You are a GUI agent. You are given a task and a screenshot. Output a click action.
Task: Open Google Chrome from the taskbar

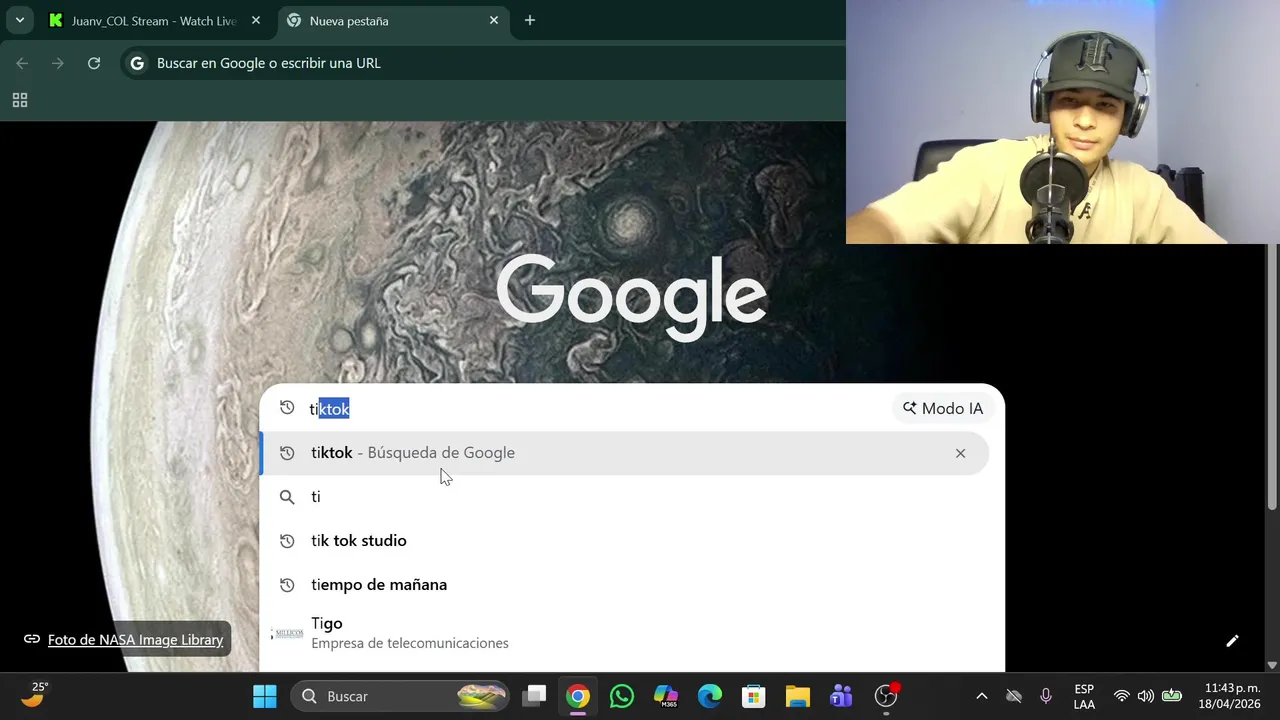coord(578,696)
